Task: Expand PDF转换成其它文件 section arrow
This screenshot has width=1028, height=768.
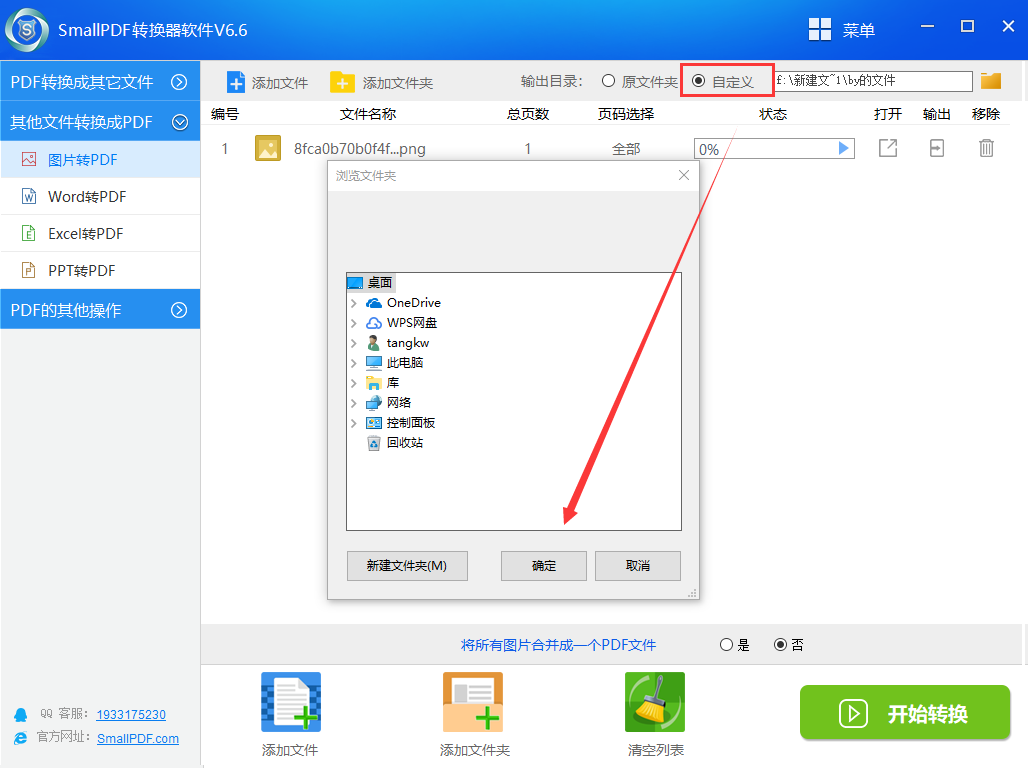Action: [179, 82]
